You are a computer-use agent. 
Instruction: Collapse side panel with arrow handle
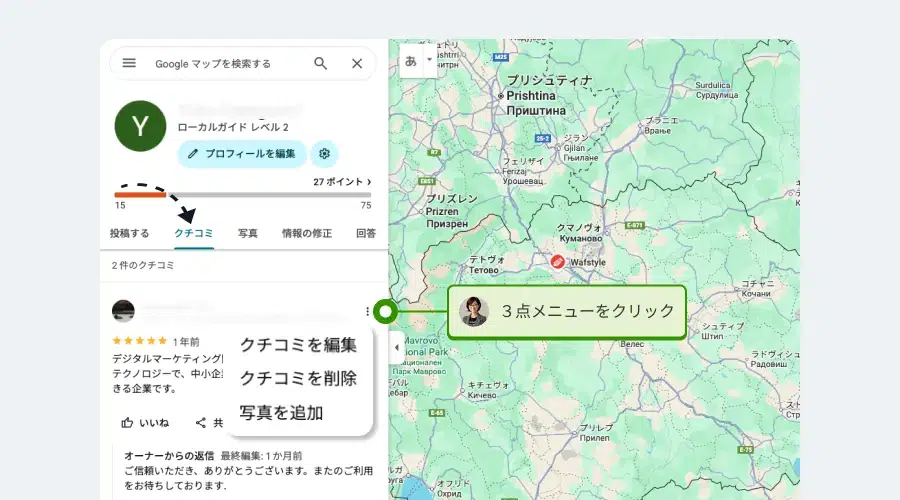click(x=396, y=347)
